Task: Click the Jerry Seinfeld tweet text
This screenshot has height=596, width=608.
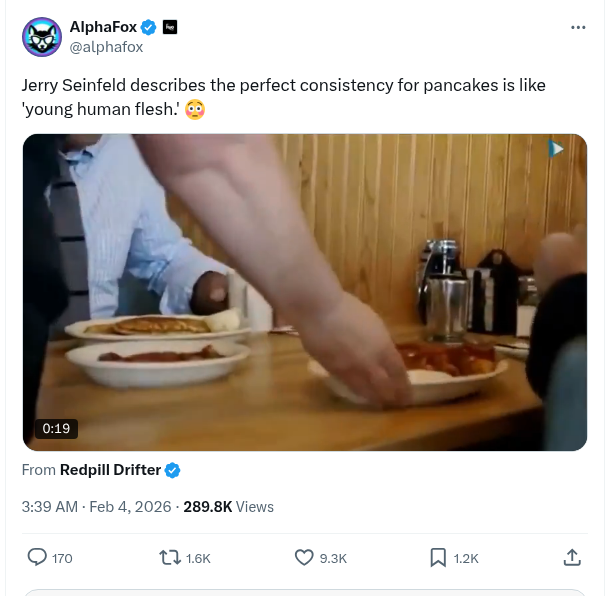Action: tap(283, 86)
